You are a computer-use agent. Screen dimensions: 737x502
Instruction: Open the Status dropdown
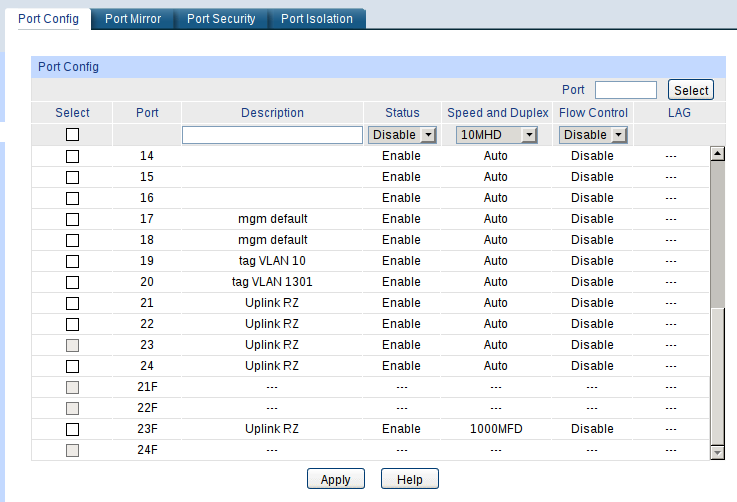403,135
